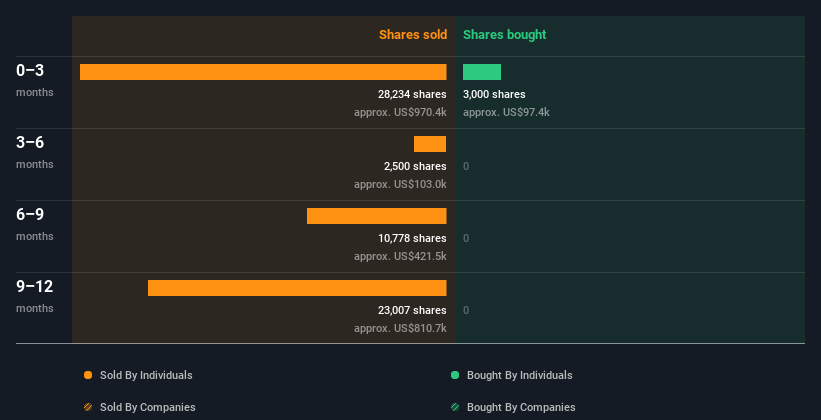Viewport: 821px width, 420px height.
Task: Toggle the Sold By Individuals legend label
Action: point(146,375)
